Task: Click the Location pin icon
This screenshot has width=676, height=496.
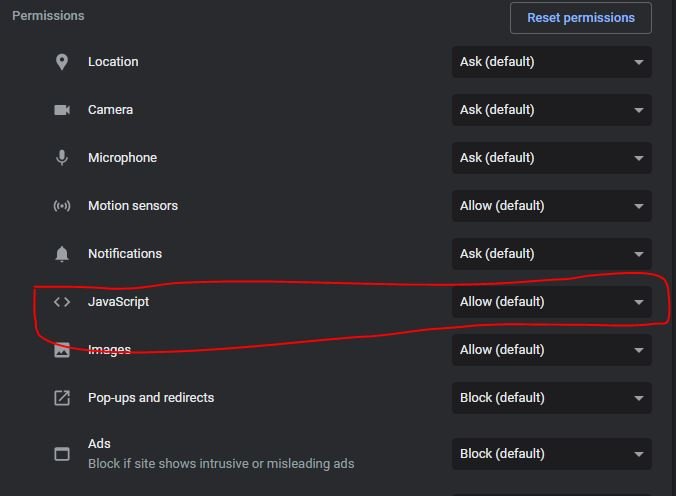Action: (62, 62)
